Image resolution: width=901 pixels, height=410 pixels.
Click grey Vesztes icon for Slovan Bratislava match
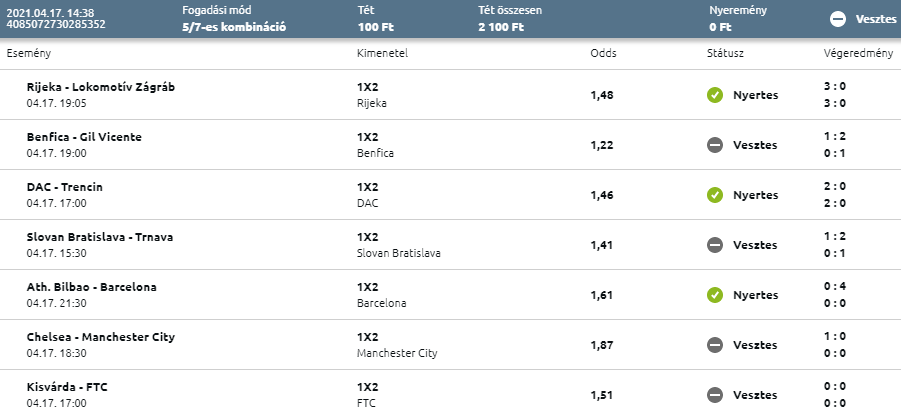coord(714,245)
